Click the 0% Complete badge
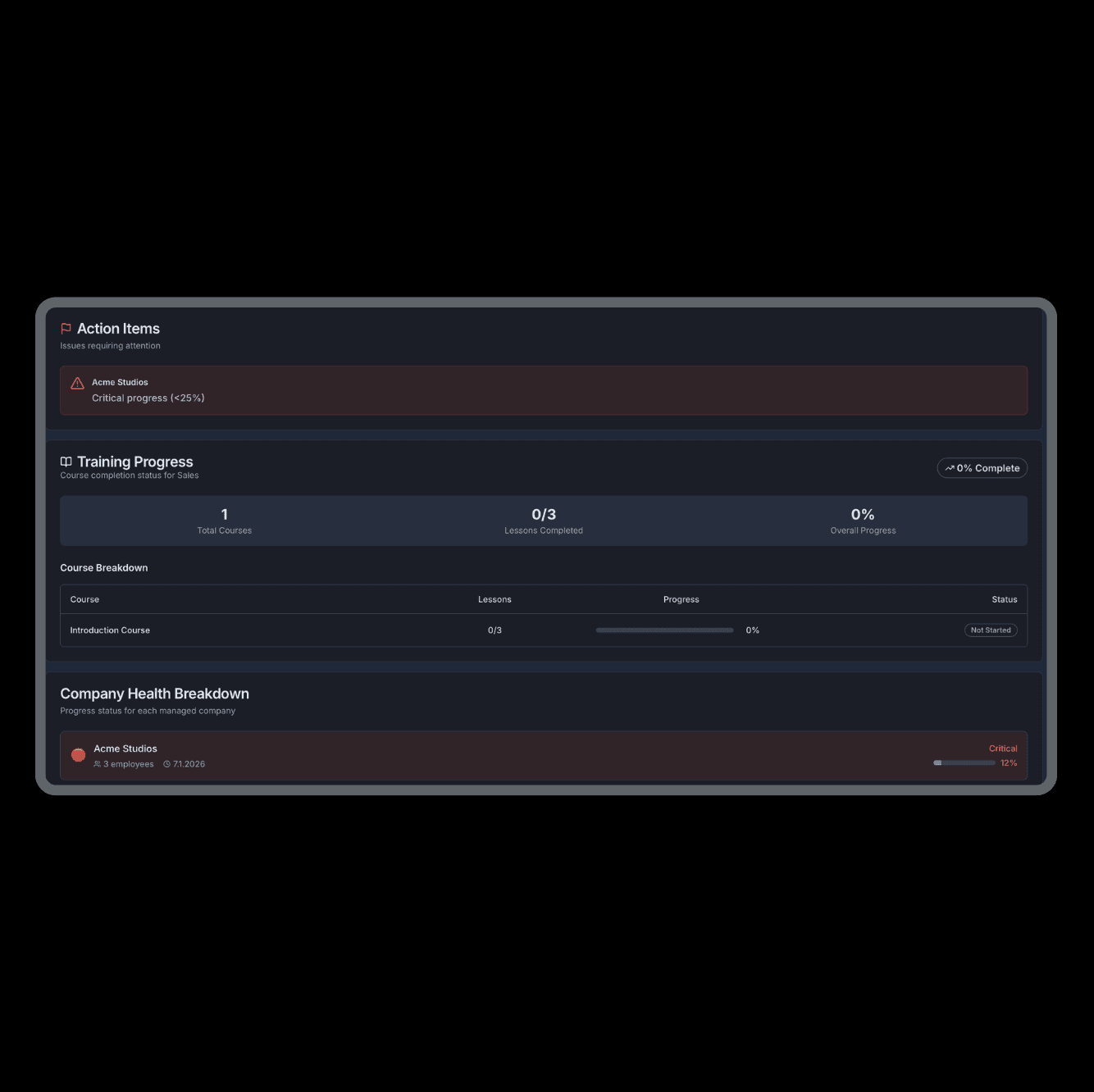 pyautogui.click(x=982, y=467)
